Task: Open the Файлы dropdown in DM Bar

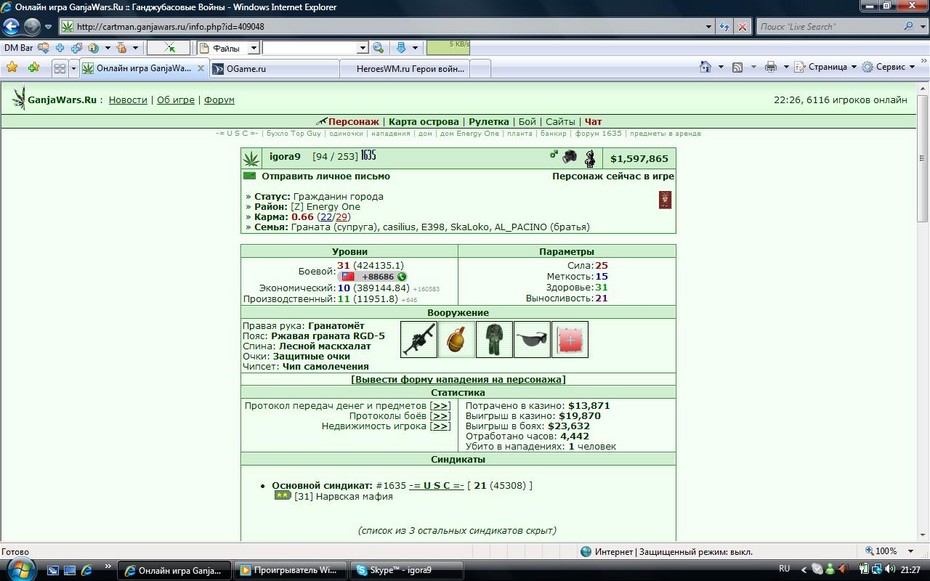Action: (x=253, y=48)
